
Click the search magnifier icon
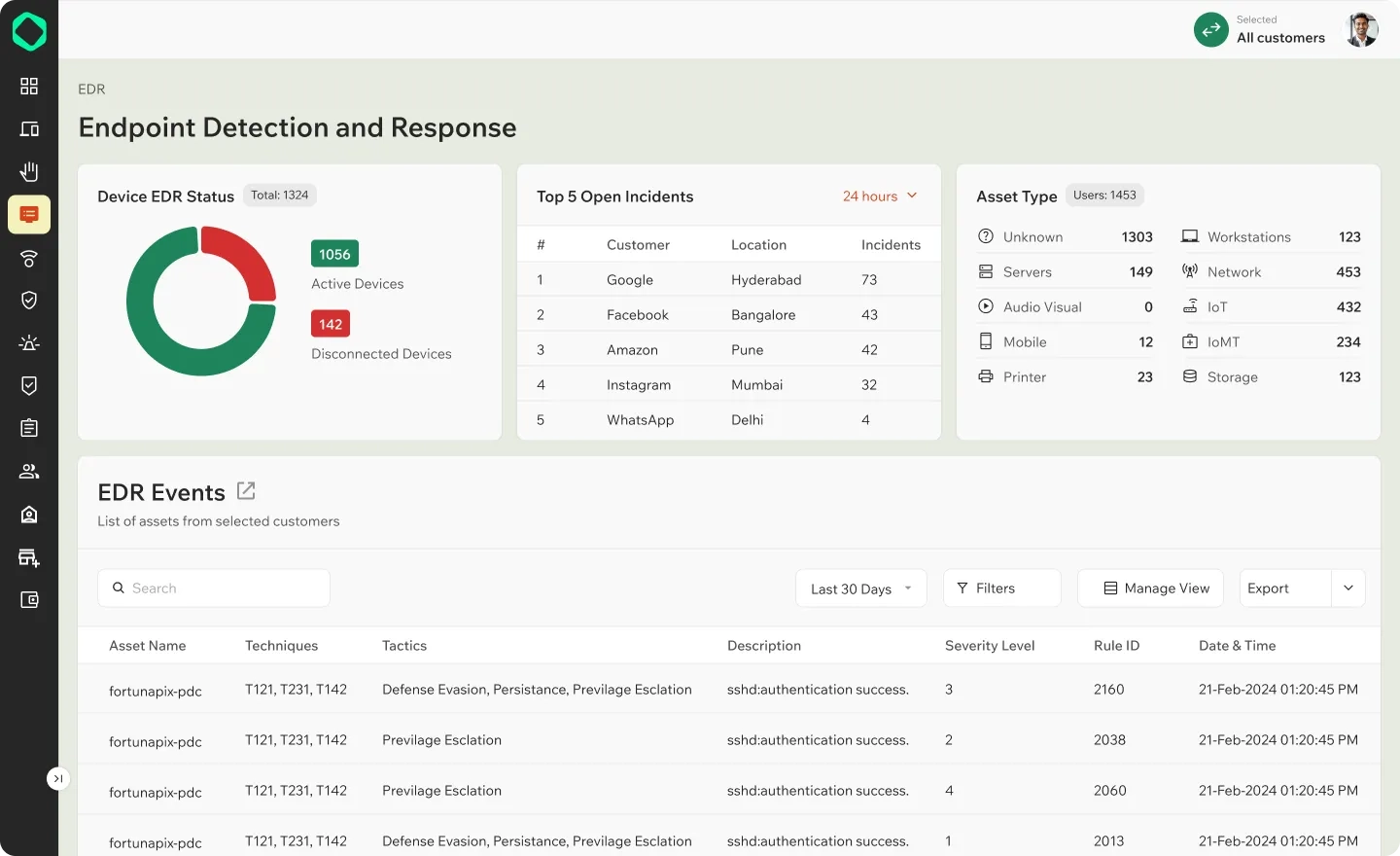(x=119, y=588)
